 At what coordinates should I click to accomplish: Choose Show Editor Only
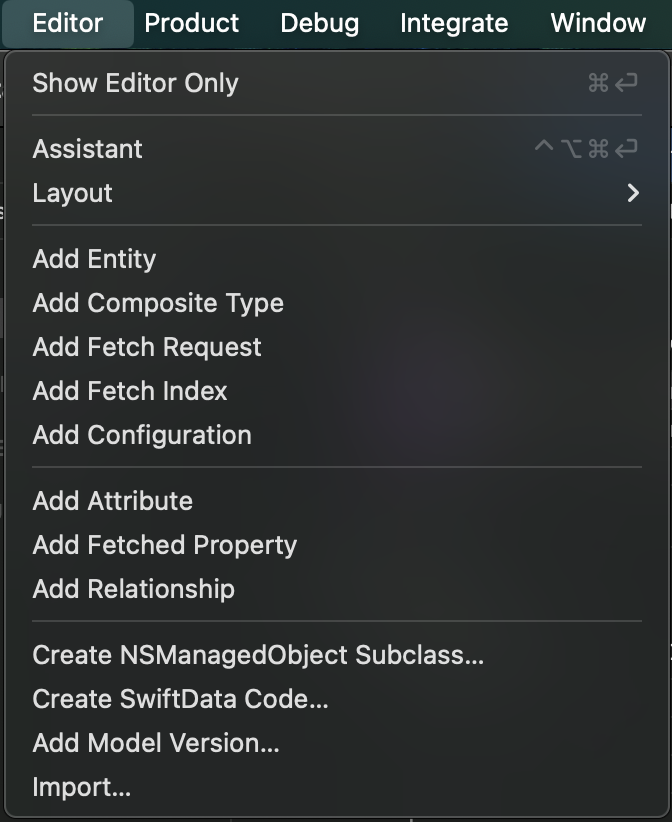(337, 83)
